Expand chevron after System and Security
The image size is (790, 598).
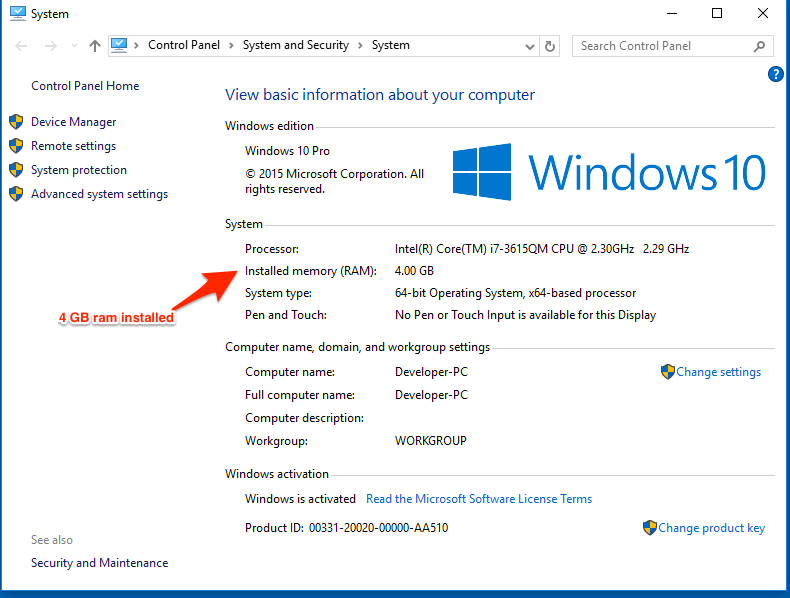(x=360, y=45)
